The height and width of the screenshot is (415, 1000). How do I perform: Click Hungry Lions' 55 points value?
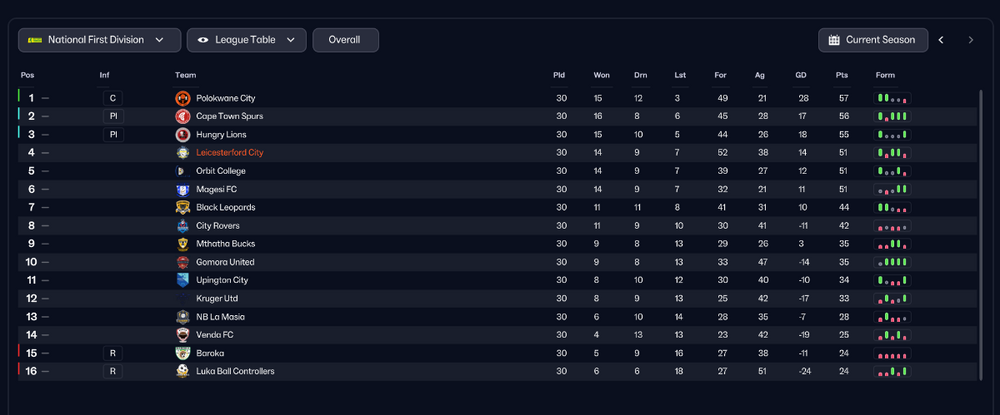[x=844, y=135]
